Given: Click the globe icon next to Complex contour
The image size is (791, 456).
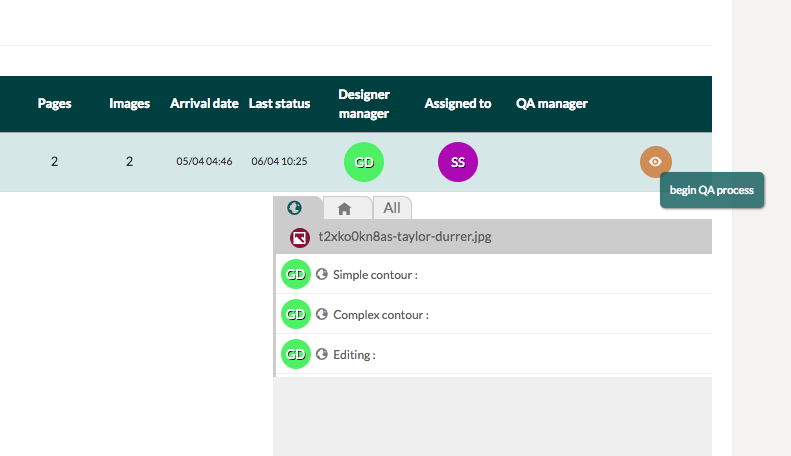Looking at the screenshot, I should coord(322,314).
